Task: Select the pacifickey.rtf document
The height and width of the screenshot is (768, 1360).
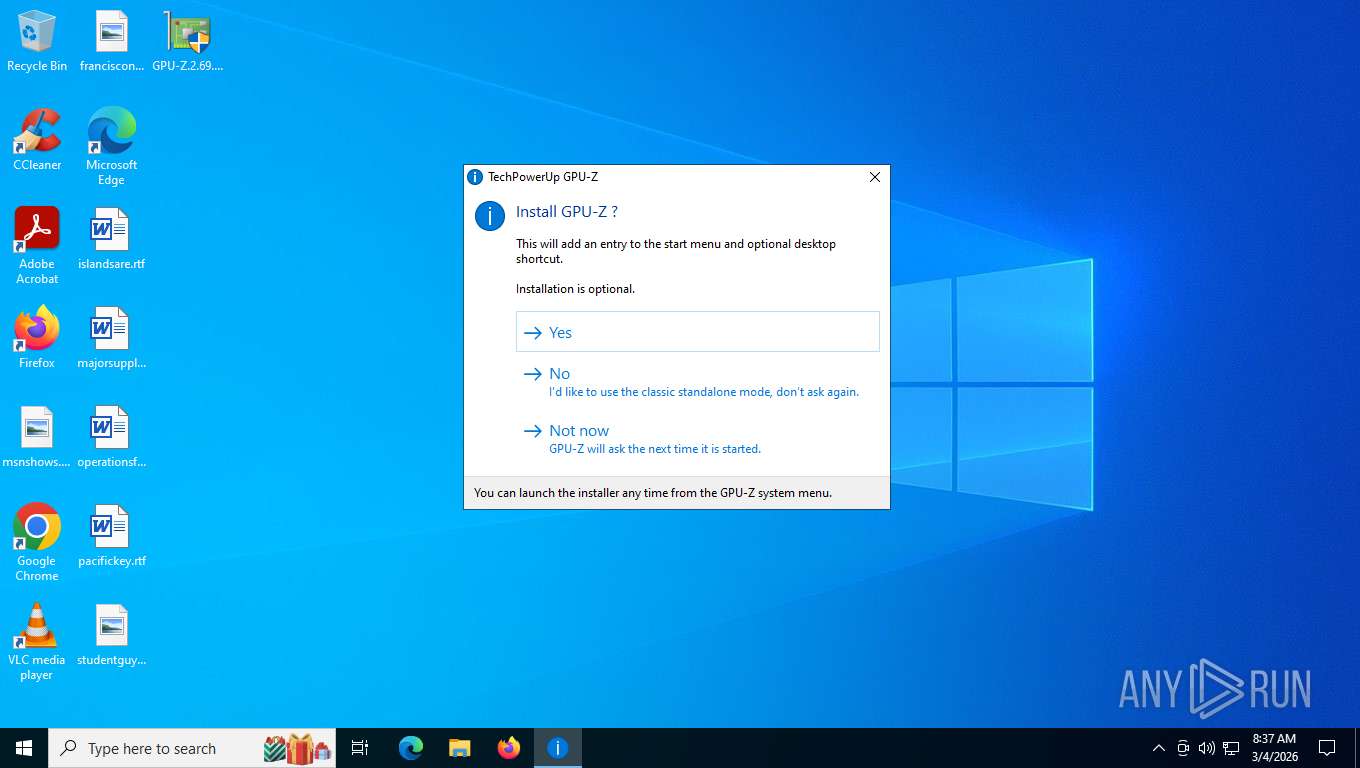Action: pos(112,536)
